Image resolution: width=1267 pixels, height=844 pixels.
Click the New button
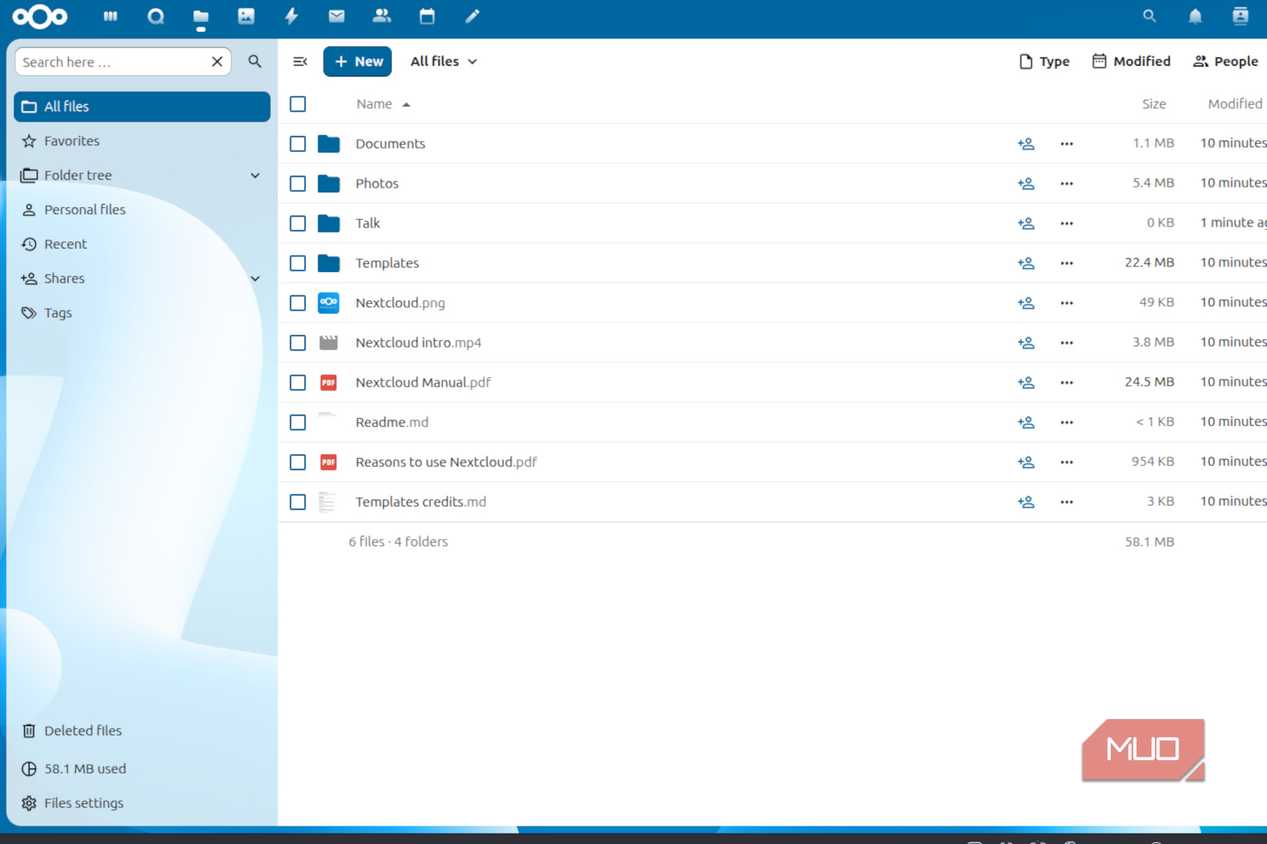357,62
